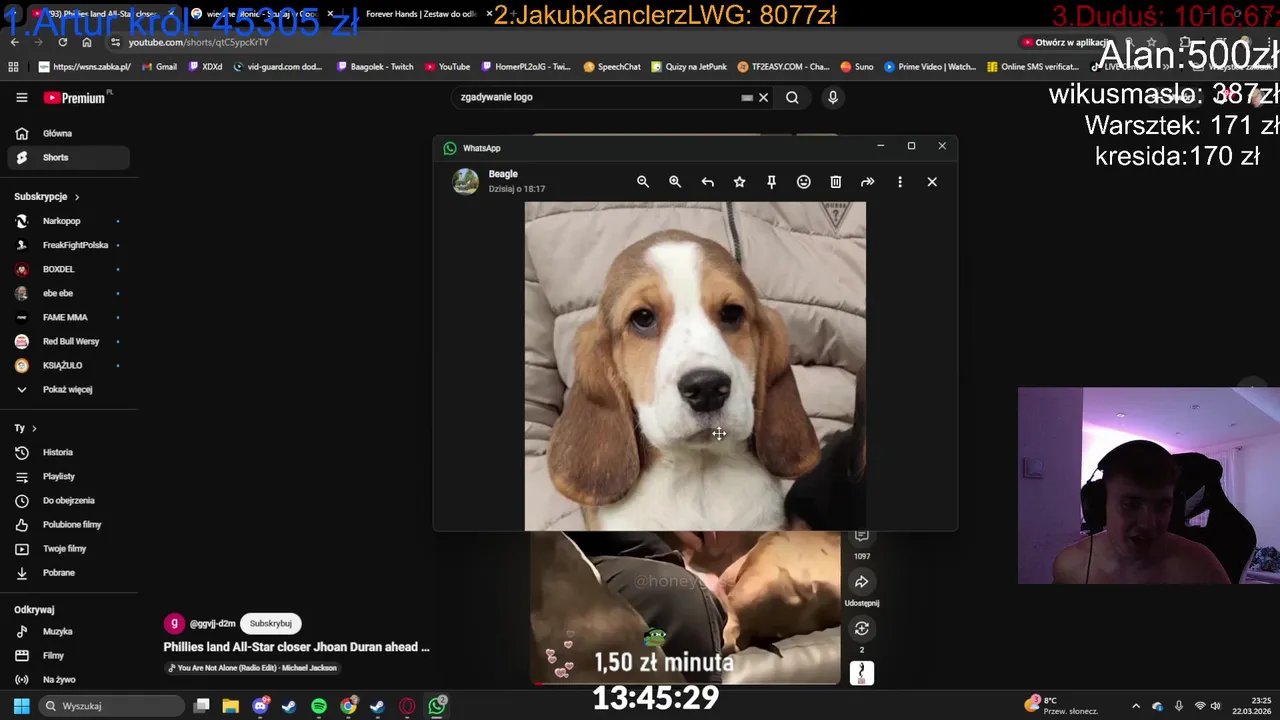Open Filmy under Odkrywaj

(x=68, y=655)
